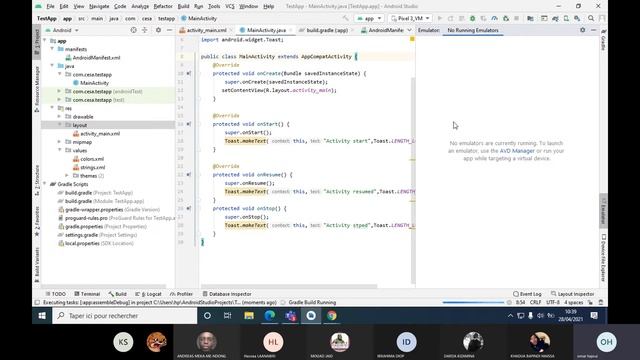This screenshot has height=360, width=640.
Task: Collapse the manifests folder
Action: (x=52, y=49)
